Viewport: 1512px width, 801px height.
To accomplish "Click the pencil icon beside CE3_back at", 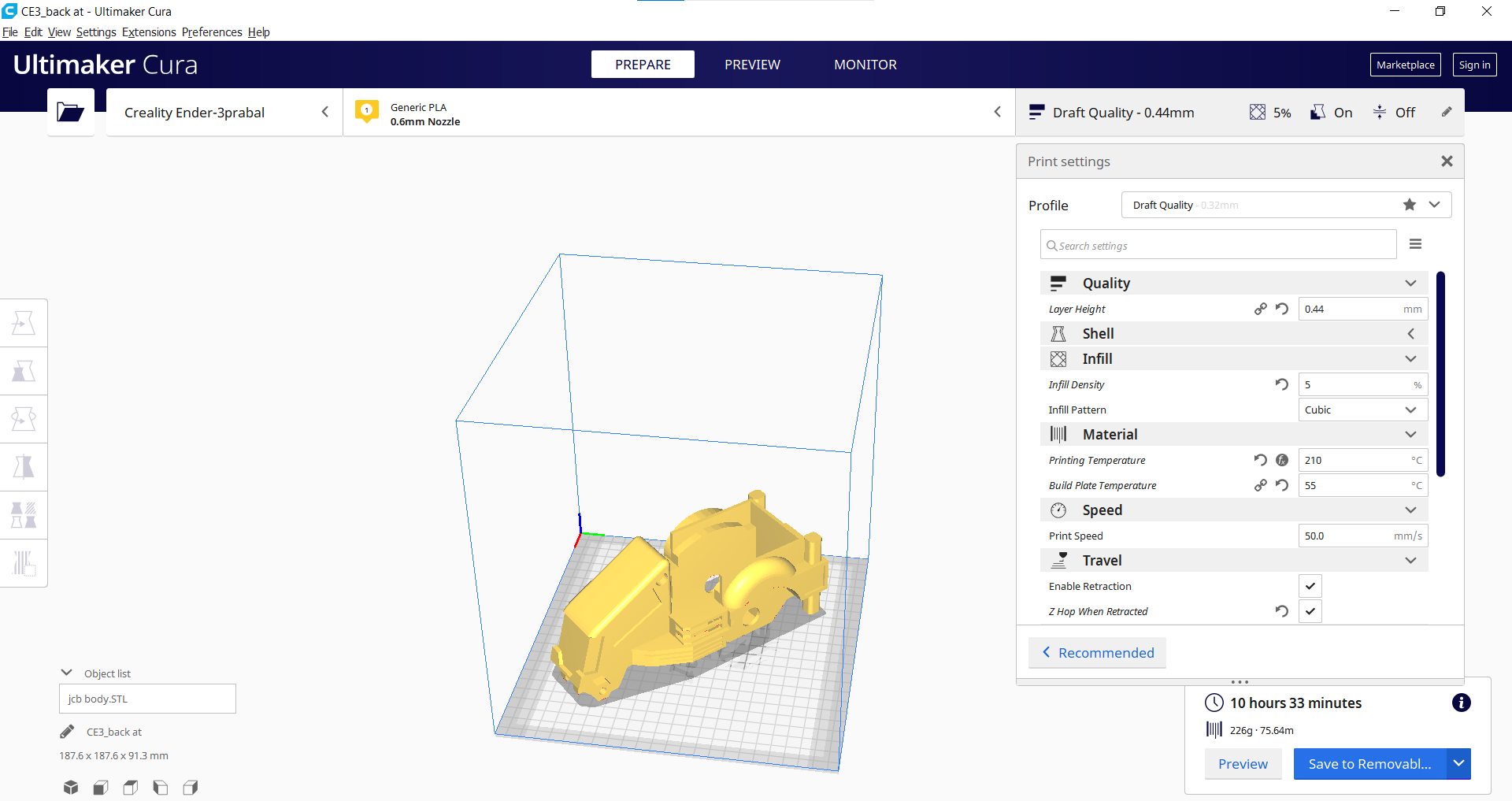I will click(x=67, y=732).
